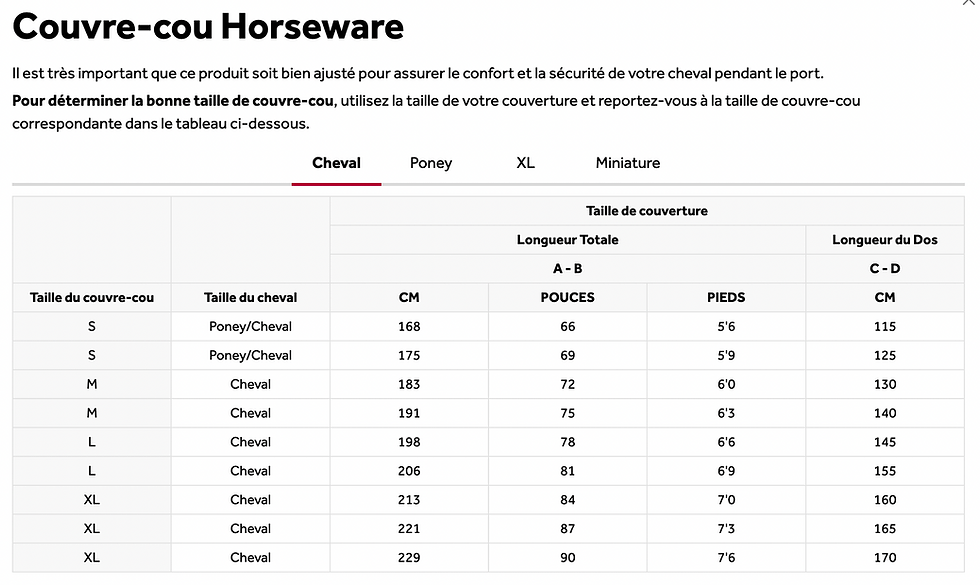980x585 pixels.
Task: Click the Taille de couverture header
Action: [x=647, y=211]
